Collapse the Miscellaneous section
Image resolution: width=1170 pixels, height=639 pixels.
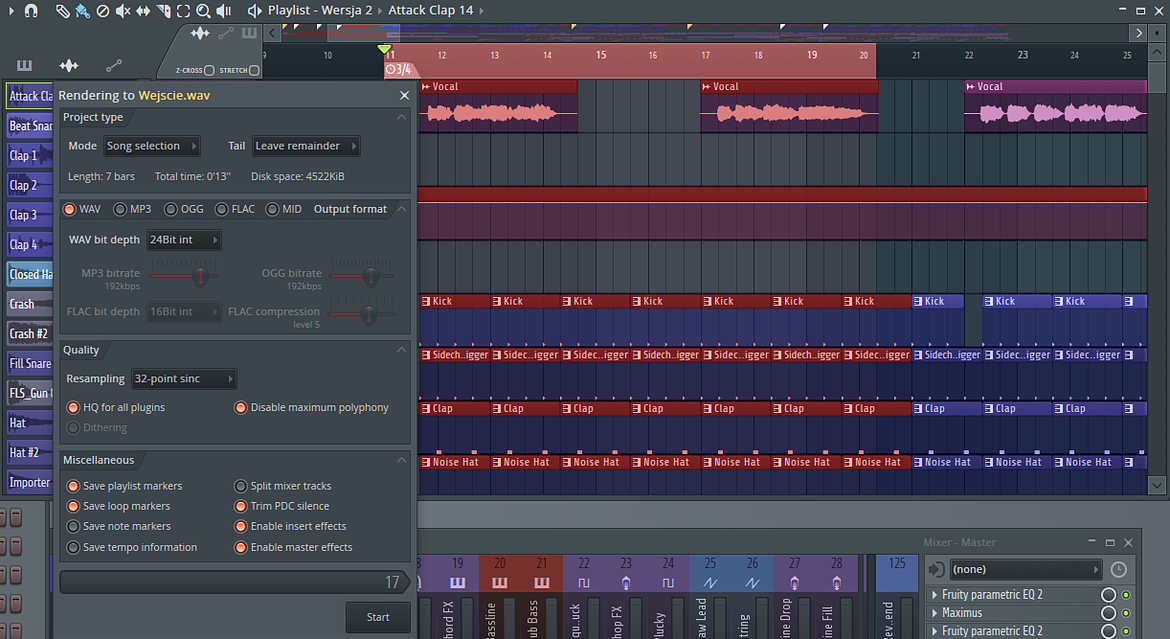point(401,460)
